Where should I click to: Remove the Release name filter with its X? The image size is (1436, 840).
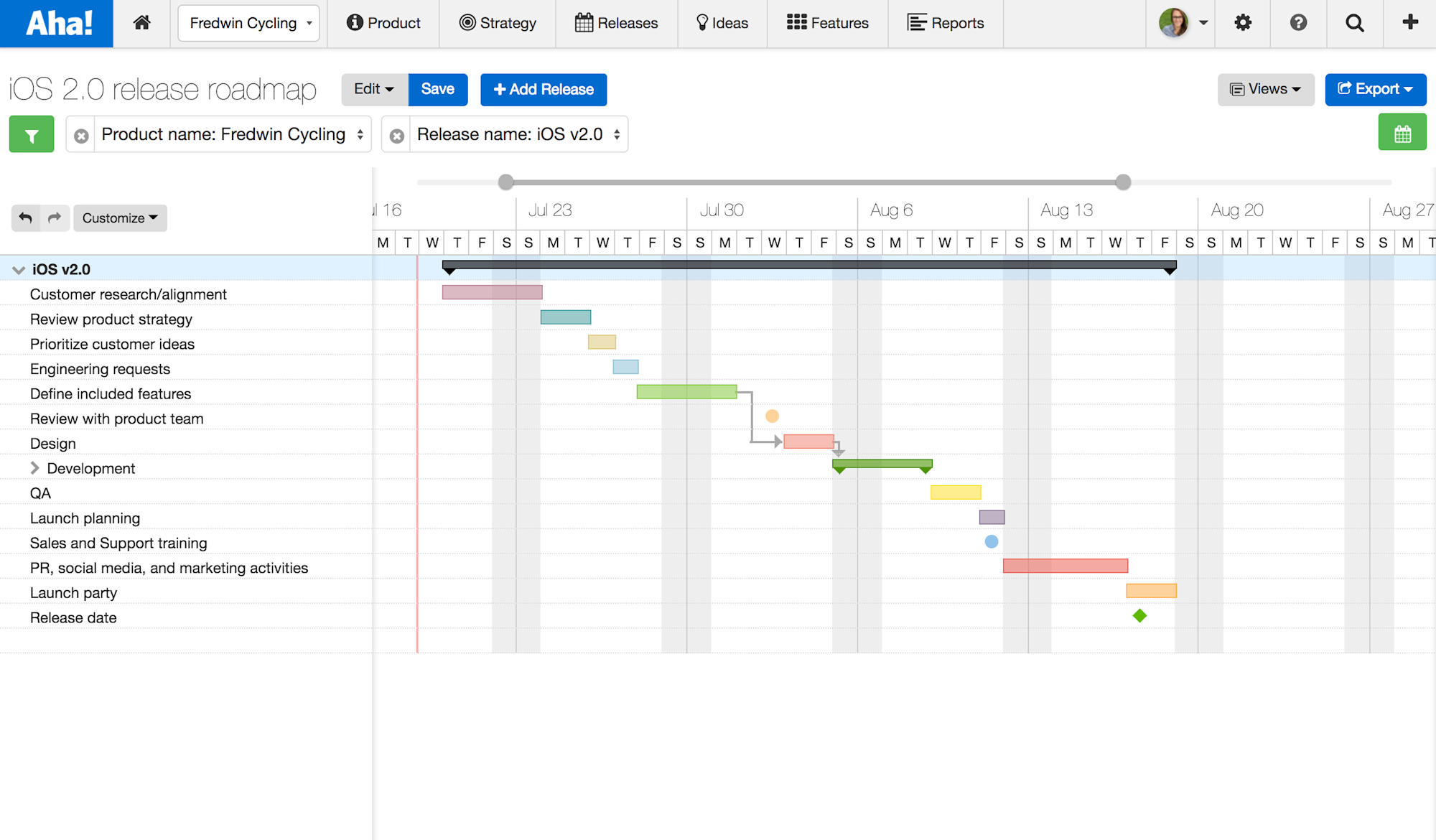coord(397,134)
